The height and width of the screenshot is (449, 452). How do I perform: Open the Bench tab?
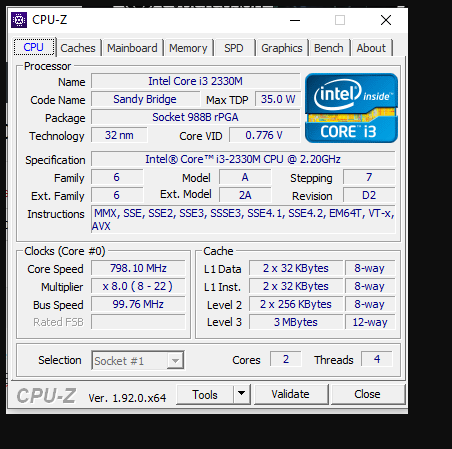pyautogui.click(x=329, y=48)
